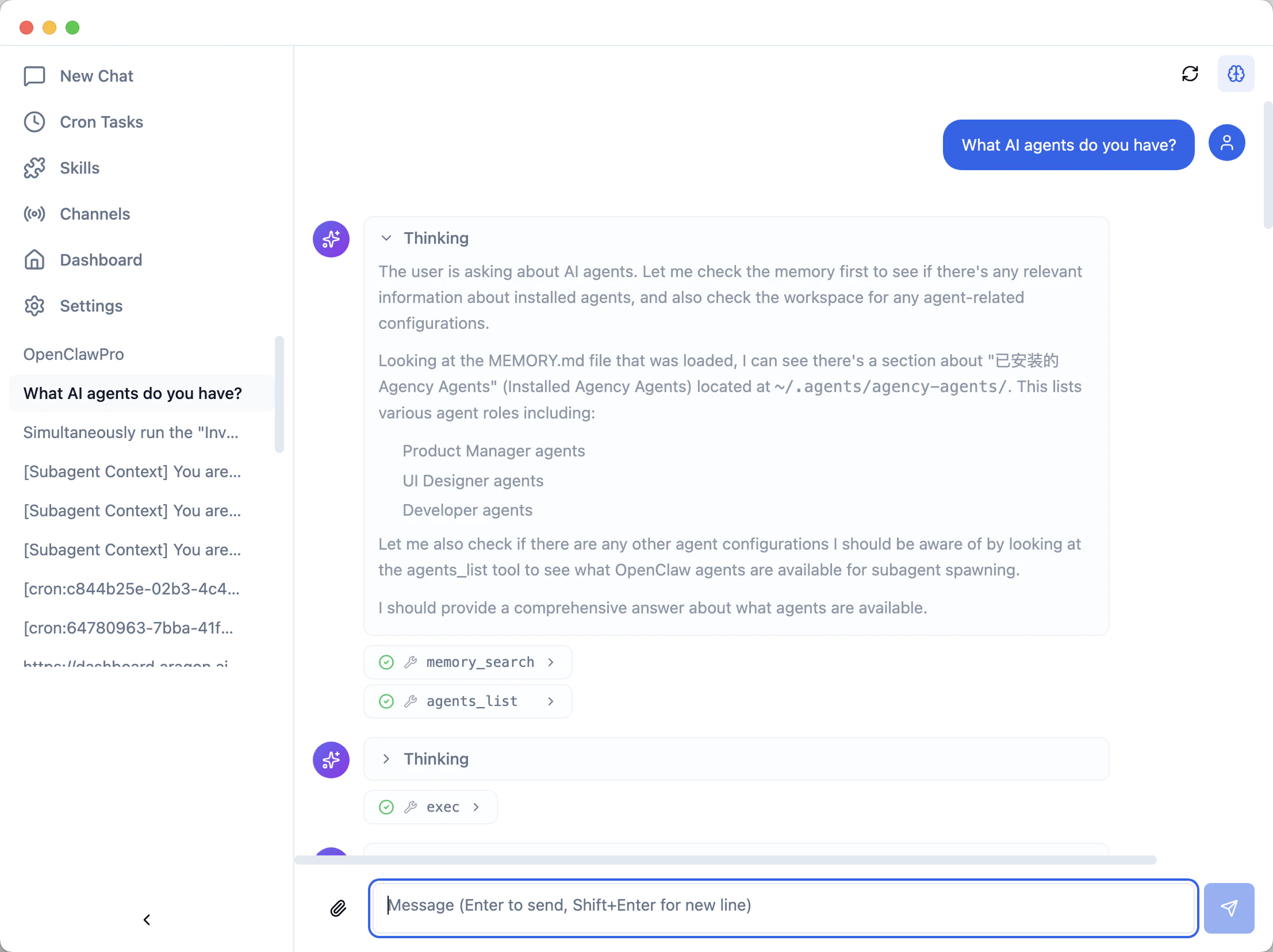Start a New Chat
This screenshot has width=1273, height=952.
click(96, 76)
